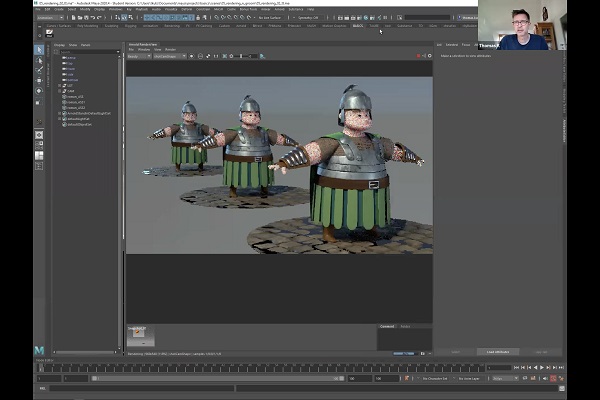Screen dimensions: 600x400
Task: Select the Rotate tool in the toolbox
Action: tap(39, 91)
